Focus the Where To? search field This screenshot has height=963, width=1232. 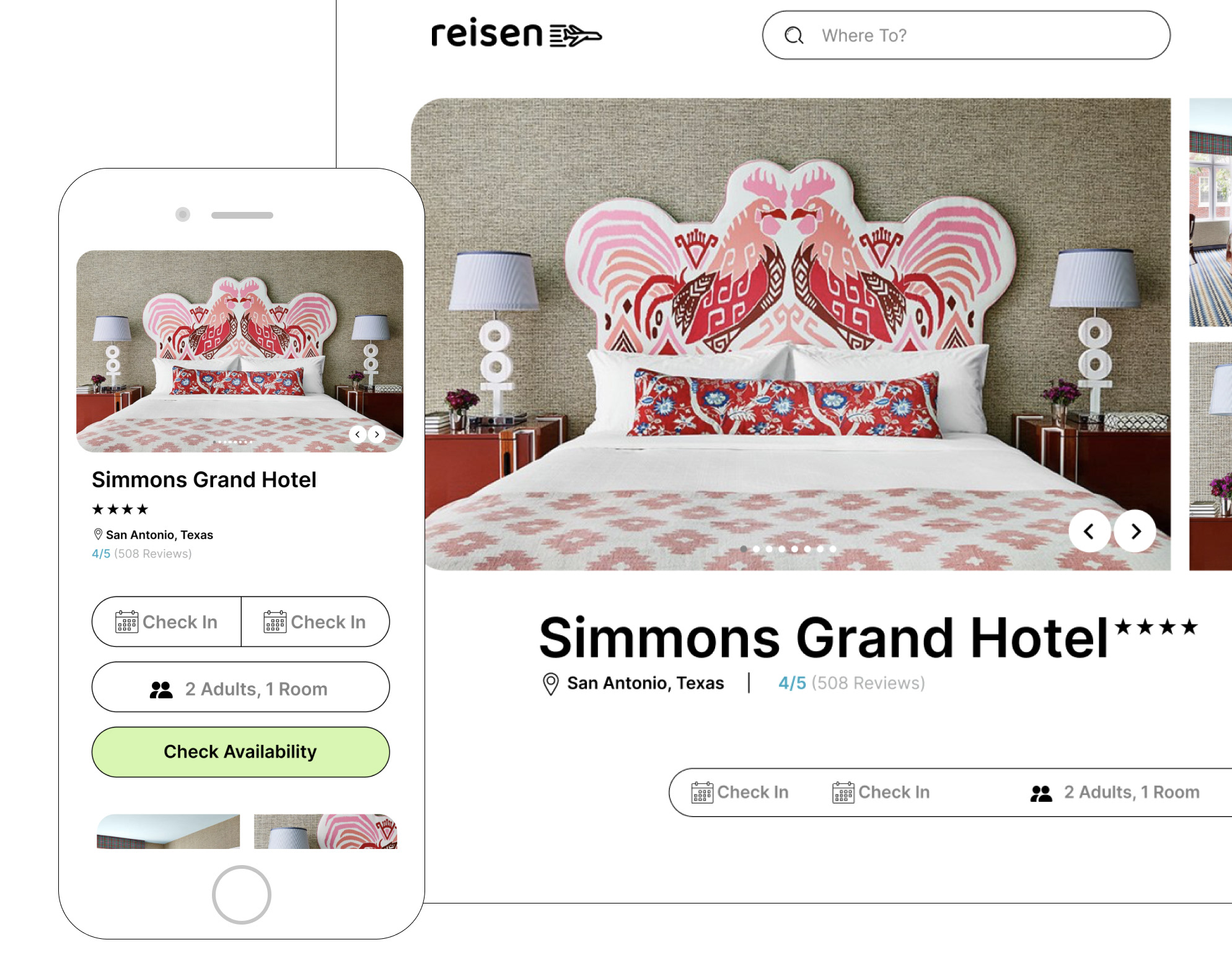[966, 35]
